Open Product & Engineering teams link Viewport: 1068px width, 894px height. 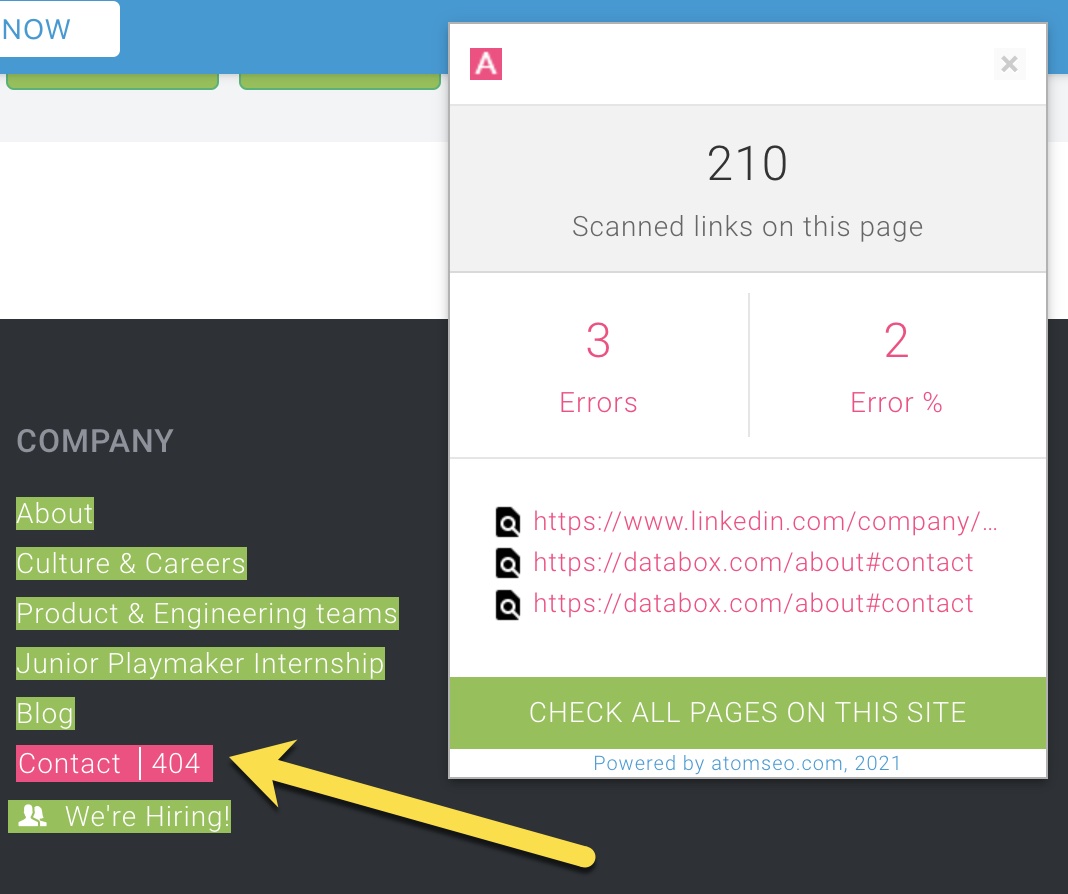point(207,614)
